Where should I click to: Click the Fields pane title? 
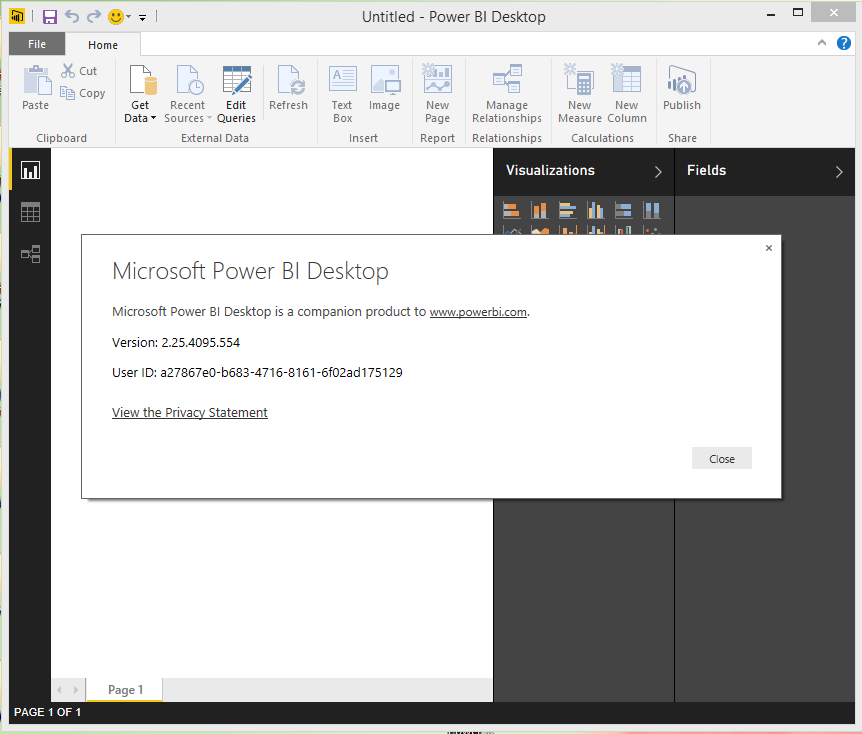click(706, 170)
